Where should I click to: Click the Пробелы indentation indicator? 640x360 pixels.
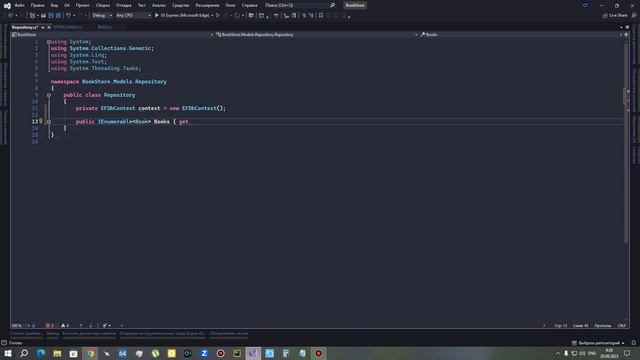603,326
